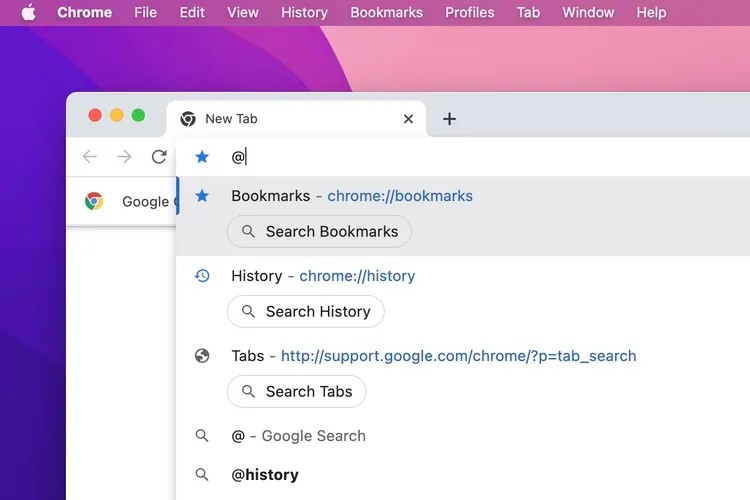This screenshot has height=500, width=750.
Task: Click the history clock icon in suggestions
Action: 202,276
